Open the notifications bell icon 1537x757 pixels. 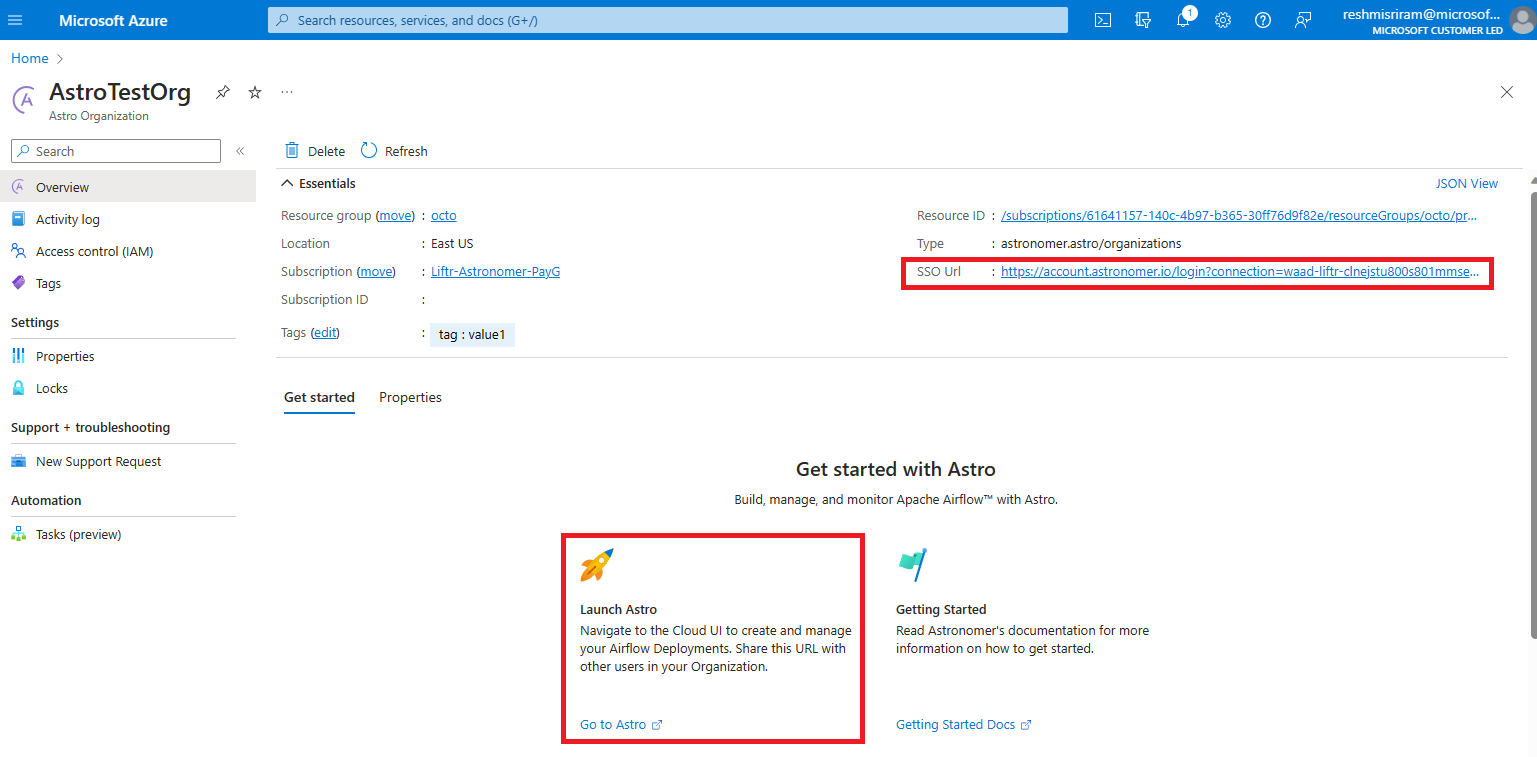click(1183, 20)
